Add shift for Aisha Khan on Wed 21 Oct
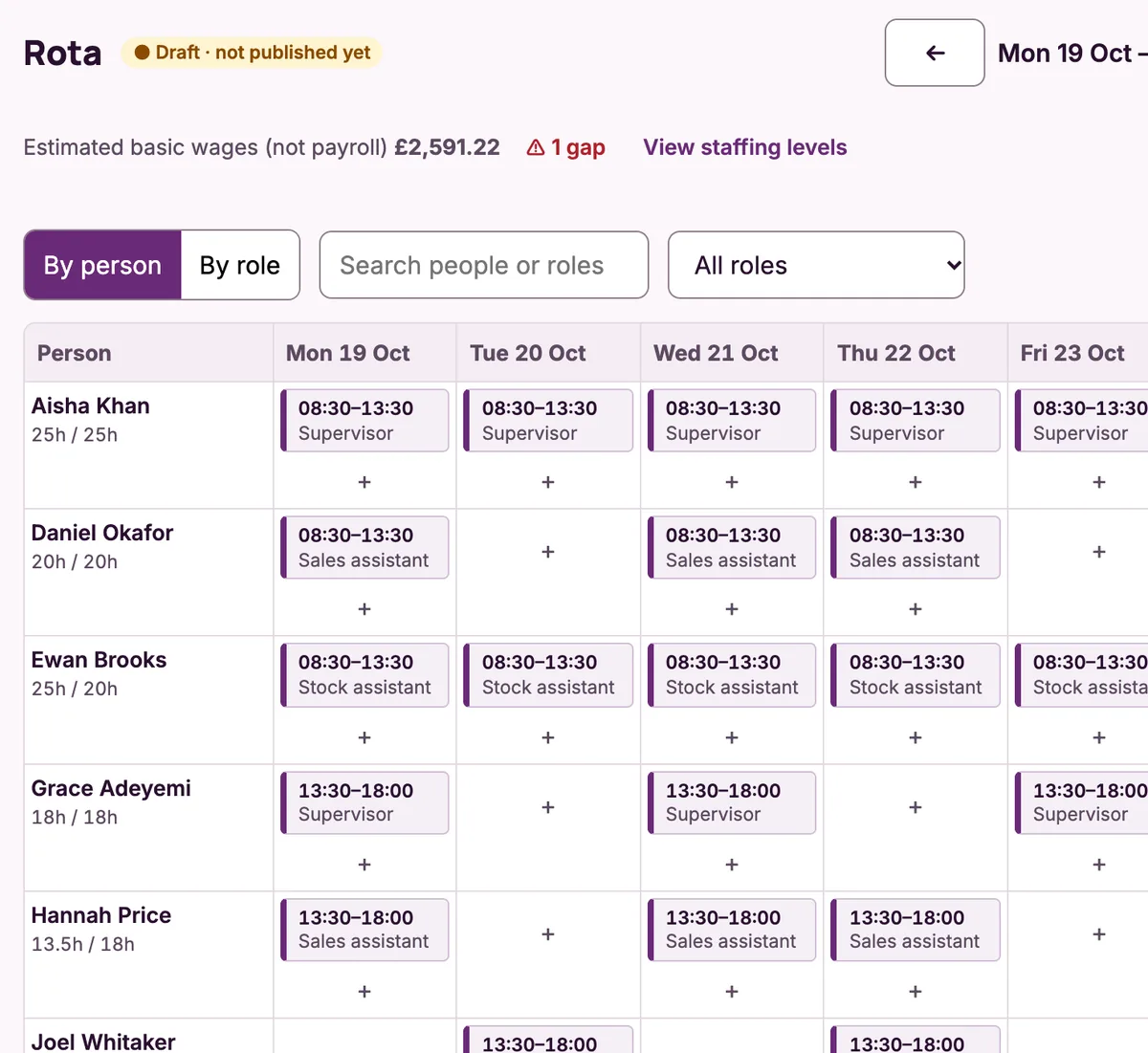This screenshot has height=1053, width=1148. (732, 482)
